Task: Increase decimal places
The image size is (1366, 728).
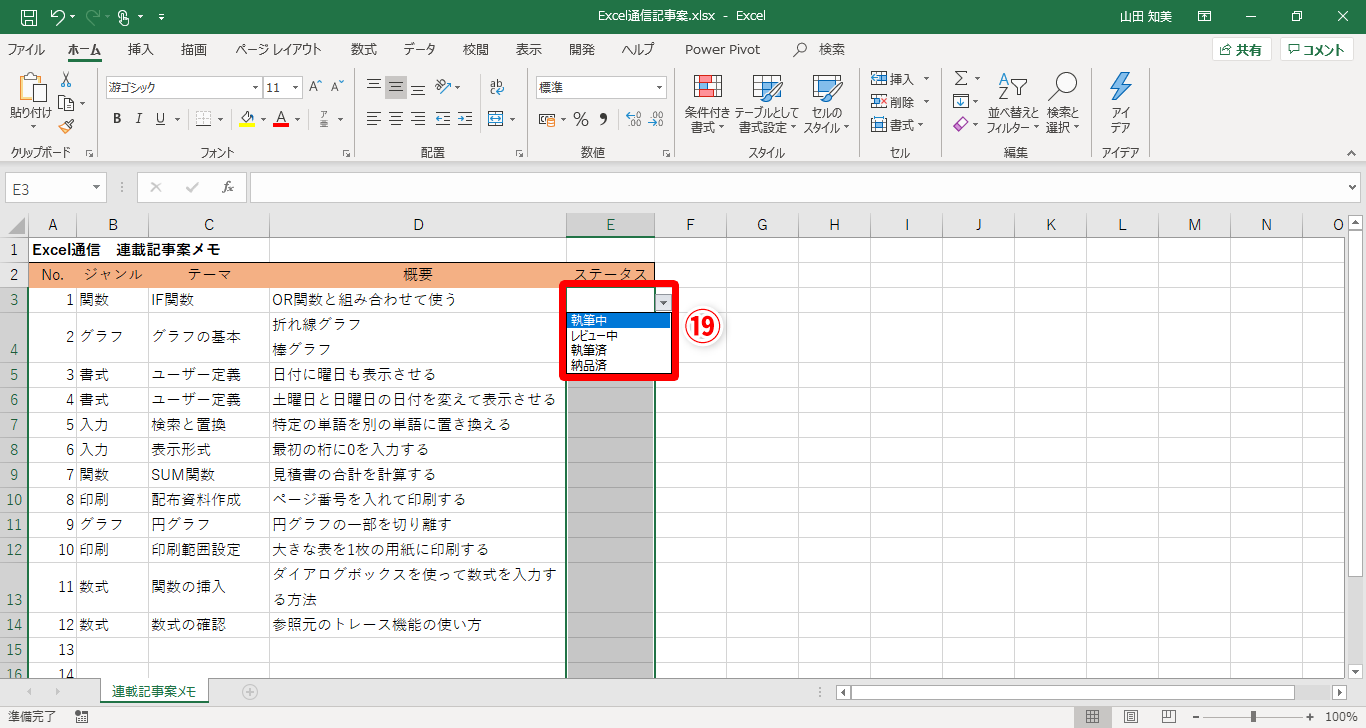Action: pos(634,119)
